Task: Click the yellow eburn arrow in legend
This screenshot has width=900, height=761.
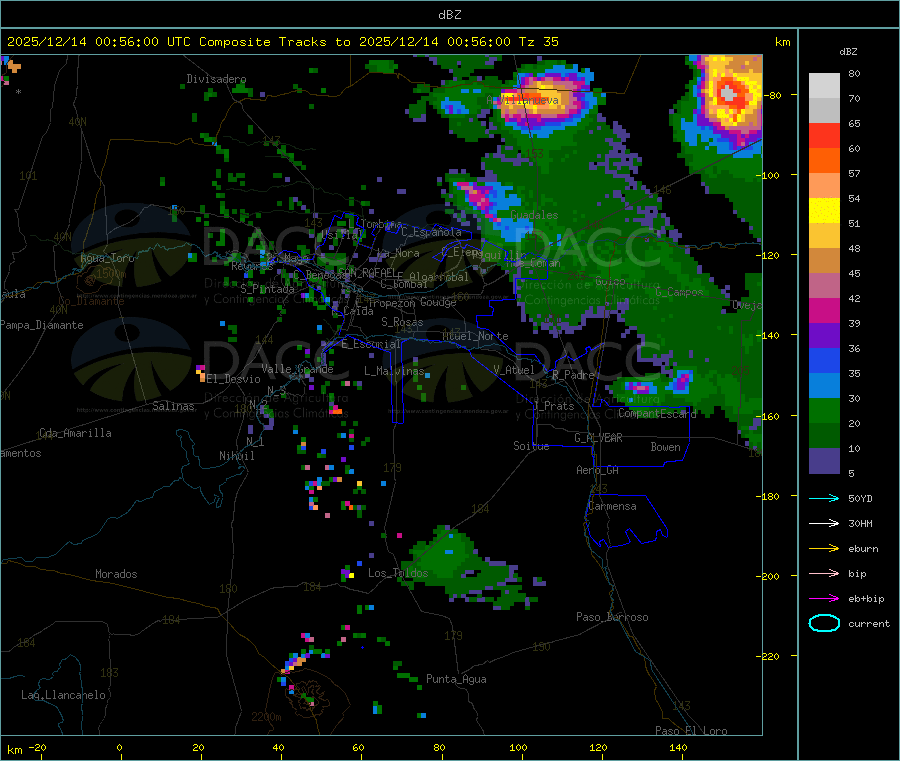Action: click(x=824, y=549)
